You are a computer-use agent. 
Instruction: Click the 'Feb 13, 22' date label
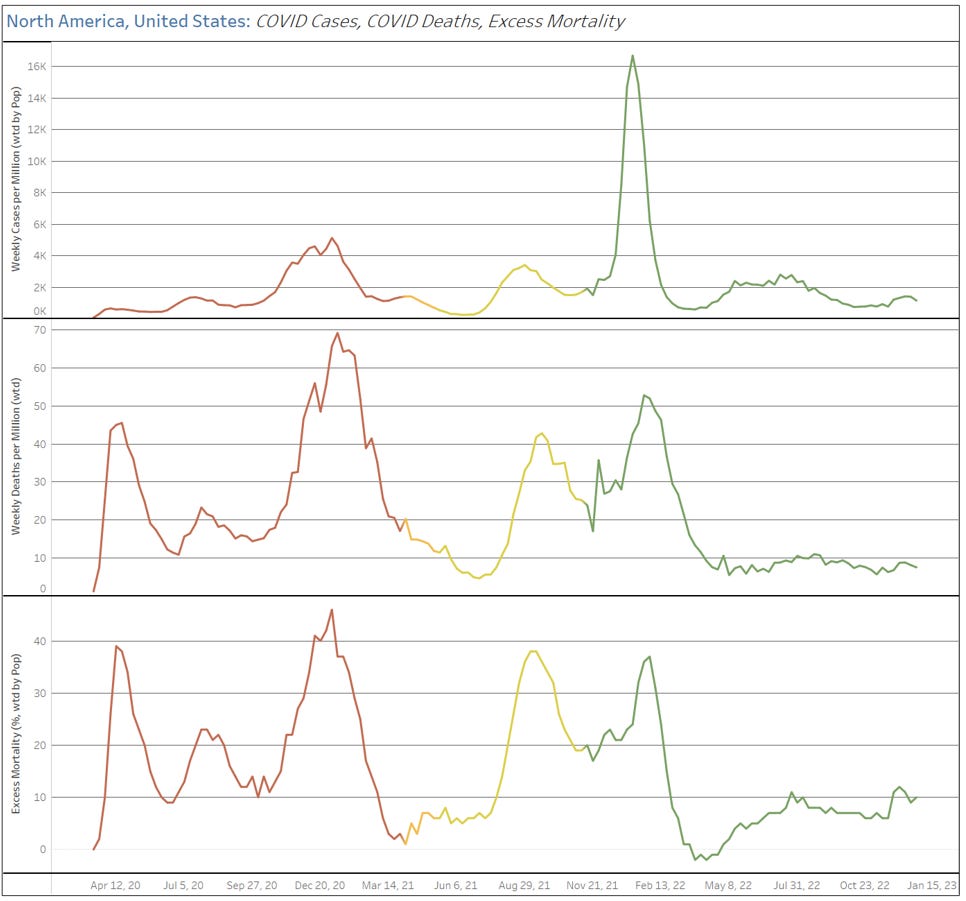tap(660, 886)
